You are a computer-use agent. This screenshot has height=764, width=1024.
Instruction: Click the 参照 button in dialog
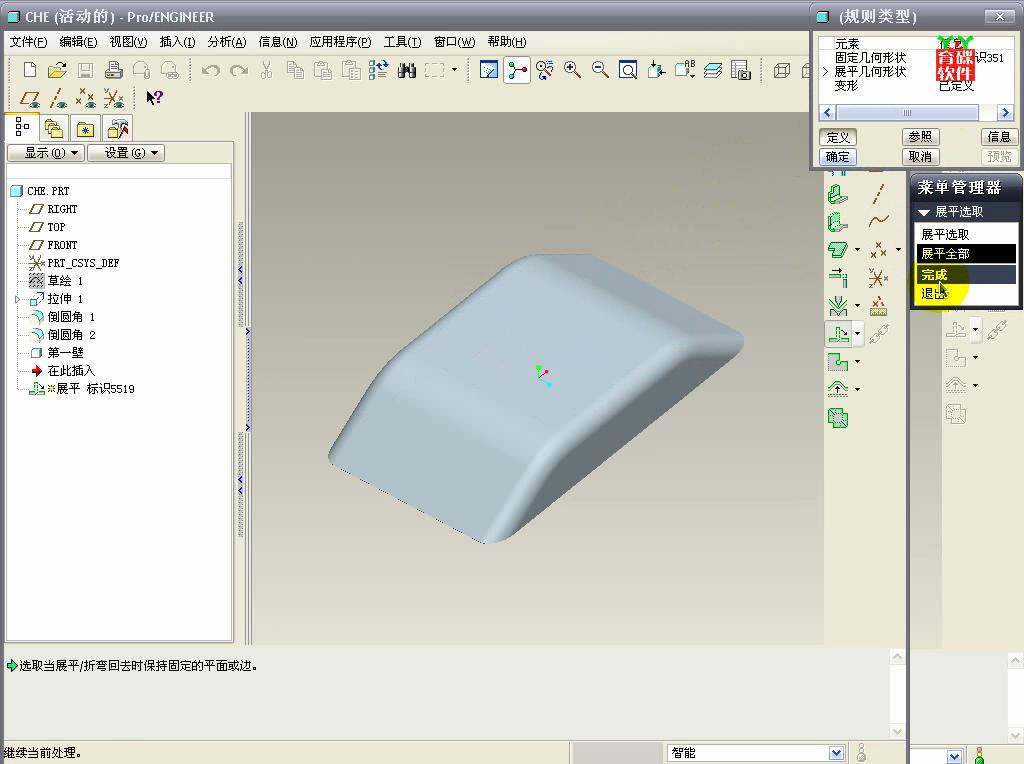pyautogui.click(x=920, y=137)
